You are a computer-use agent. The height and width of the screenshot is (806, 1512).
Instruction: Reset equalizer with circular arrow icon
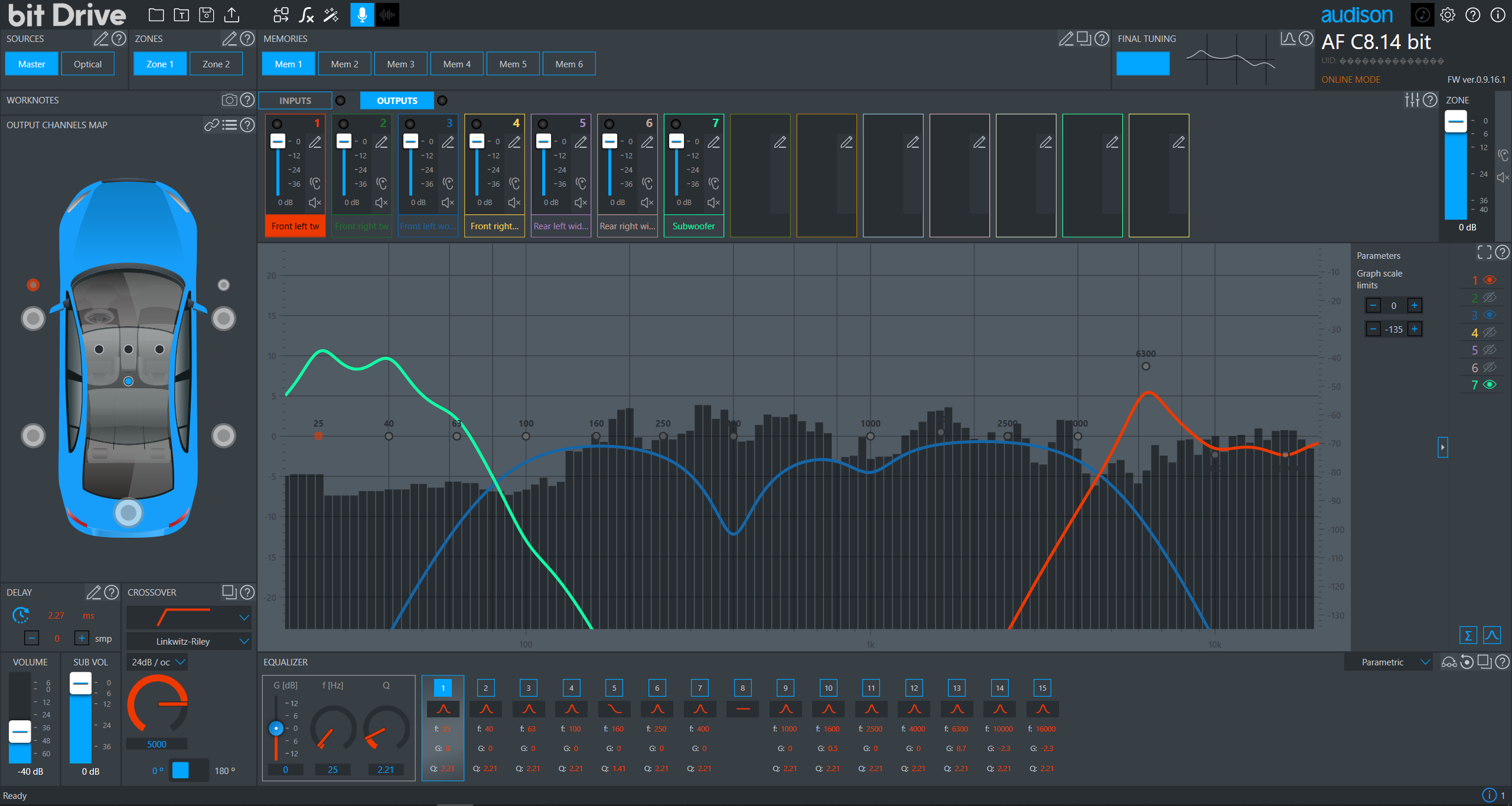[1467, 662]
